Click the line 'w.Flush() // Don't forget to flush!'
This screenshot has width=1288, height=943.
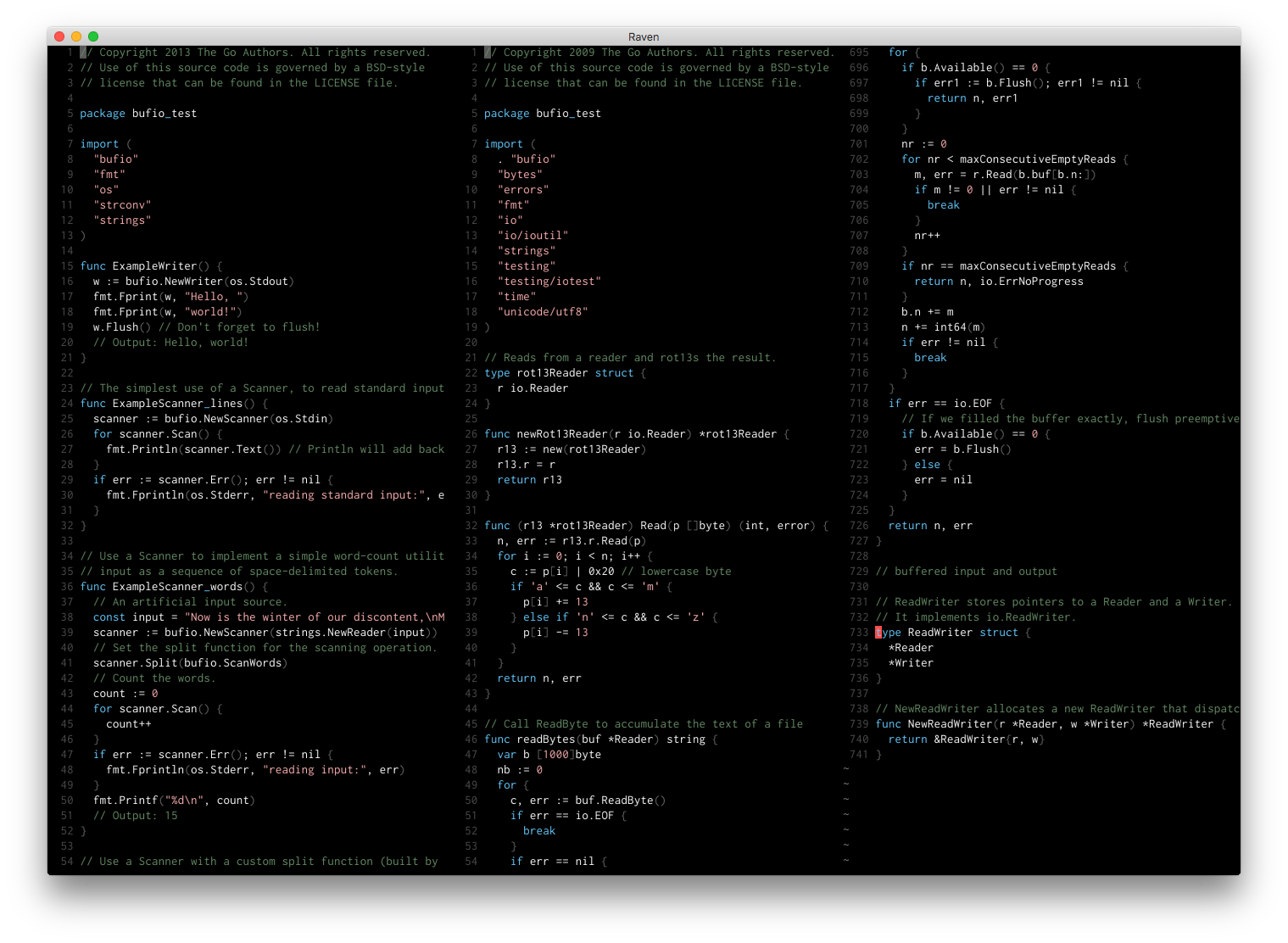point(207,327)
